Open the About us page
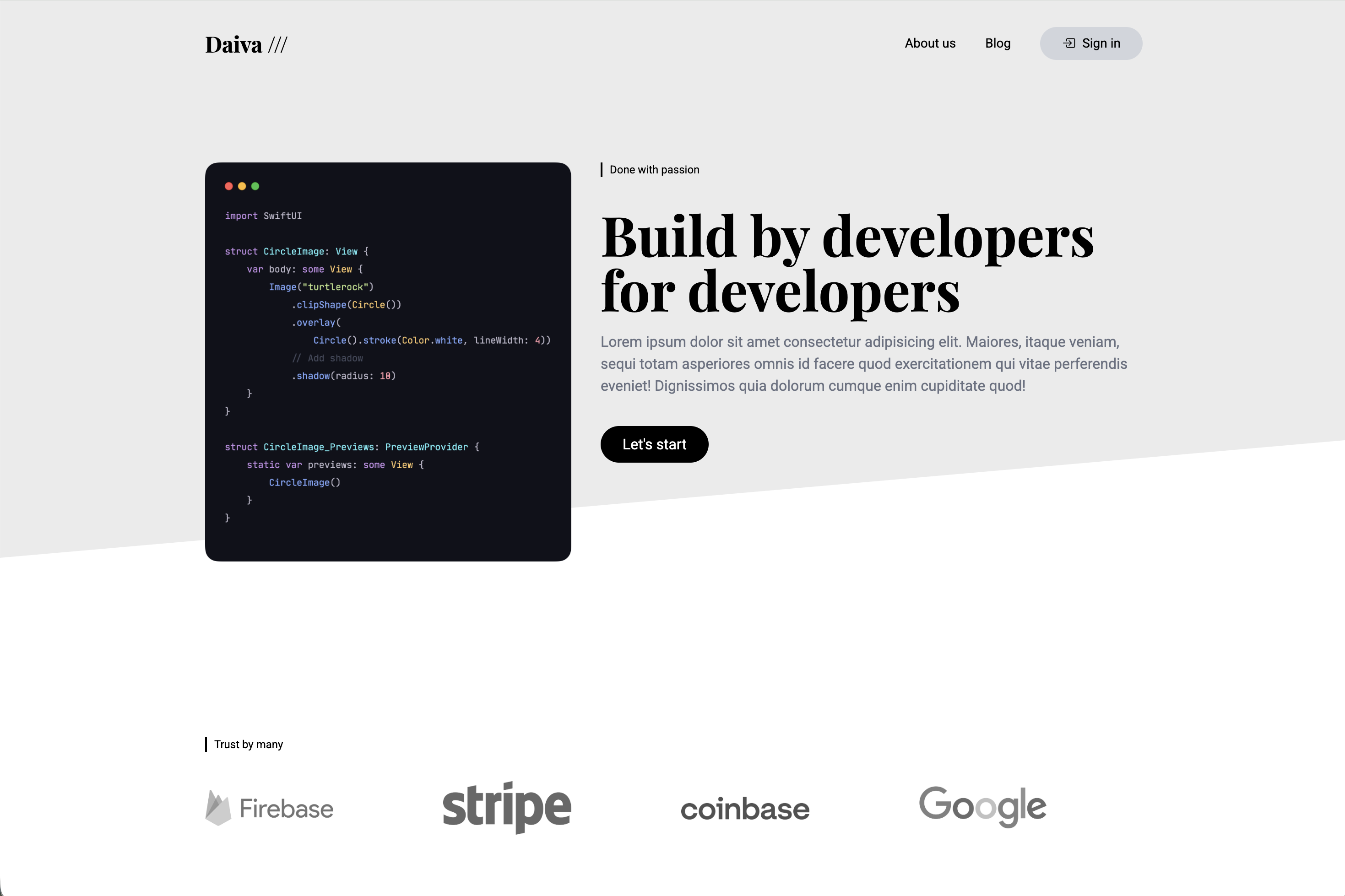The width and height of the screenshot is (1345, 896). pos(930,43)
